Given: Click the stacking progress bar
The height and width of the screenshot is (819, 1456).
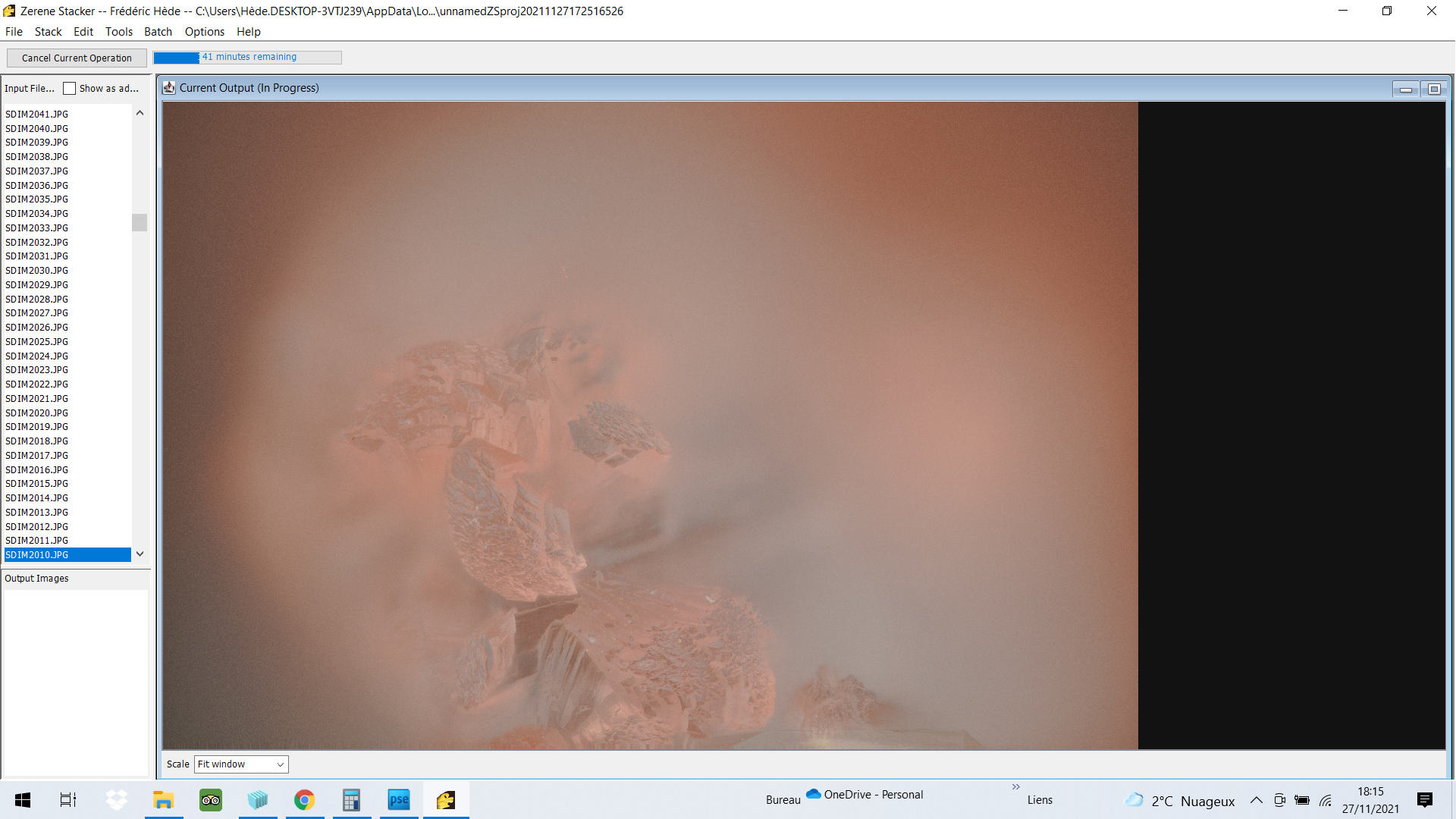Looking at the screenshot, I should pyautogui.click(x=247, y=58).
